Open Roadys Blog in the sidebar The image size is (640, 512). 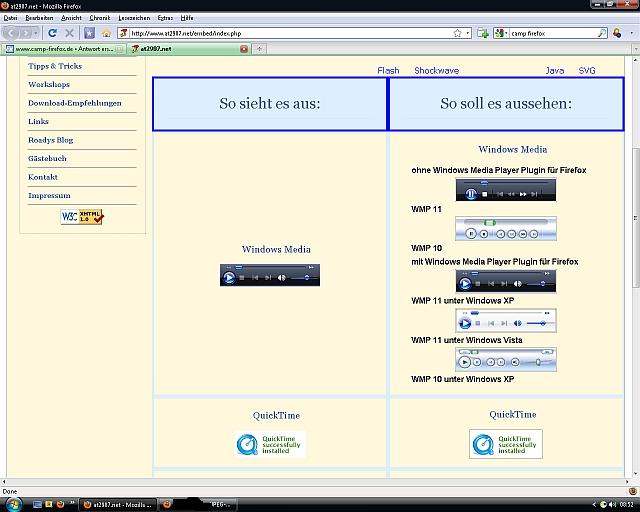tap(51, 140)
